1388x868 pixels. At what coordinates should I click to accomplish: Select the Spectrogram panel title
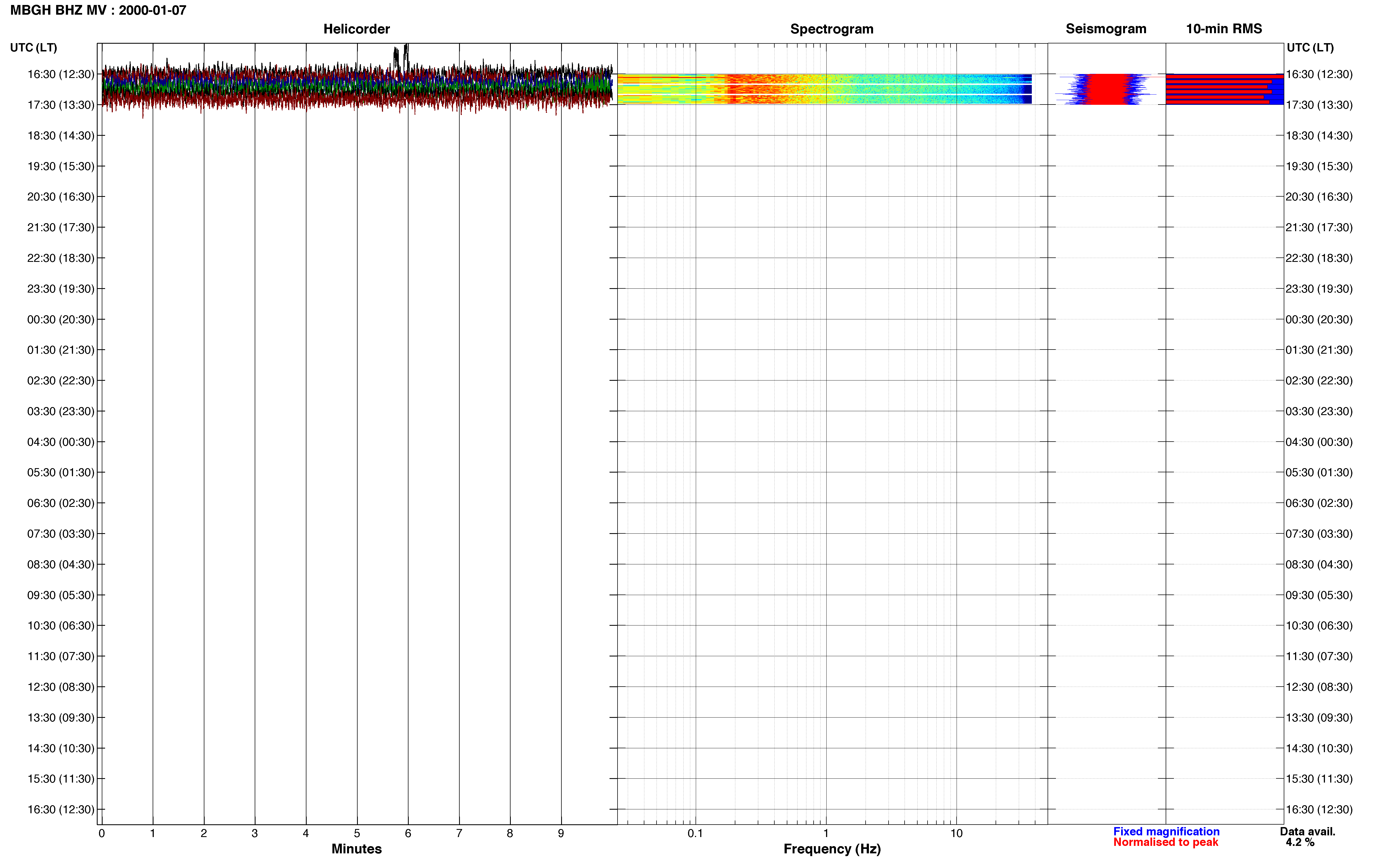click(832, 29)
